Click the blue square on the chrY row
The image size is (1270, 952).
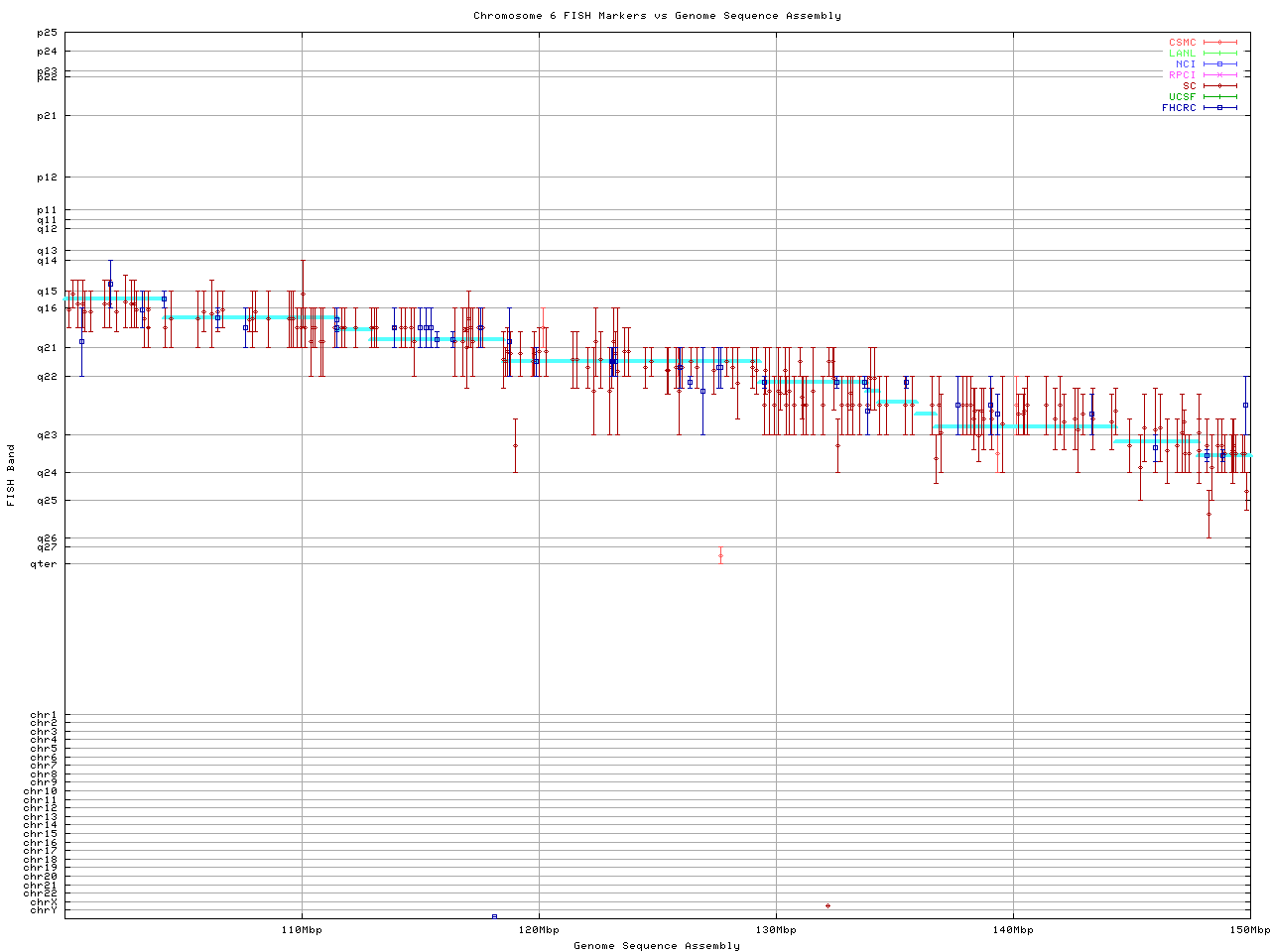pos(494,916)
